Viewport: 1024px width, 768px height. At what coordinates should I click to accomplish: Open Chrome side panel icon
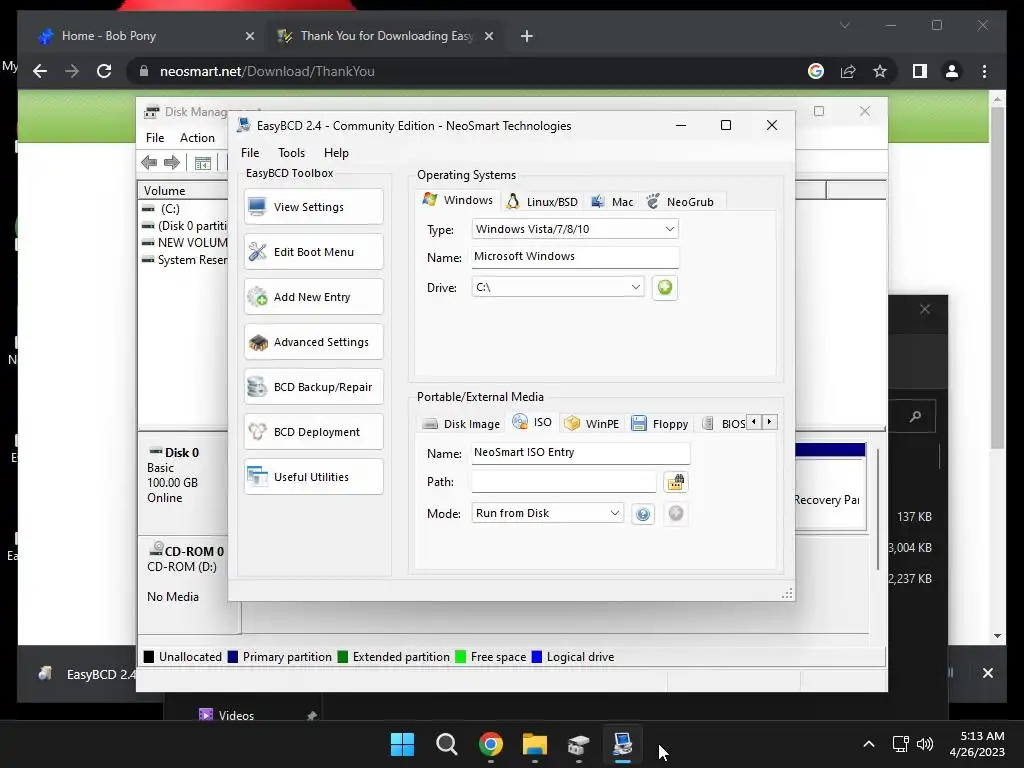pos(920,71)
